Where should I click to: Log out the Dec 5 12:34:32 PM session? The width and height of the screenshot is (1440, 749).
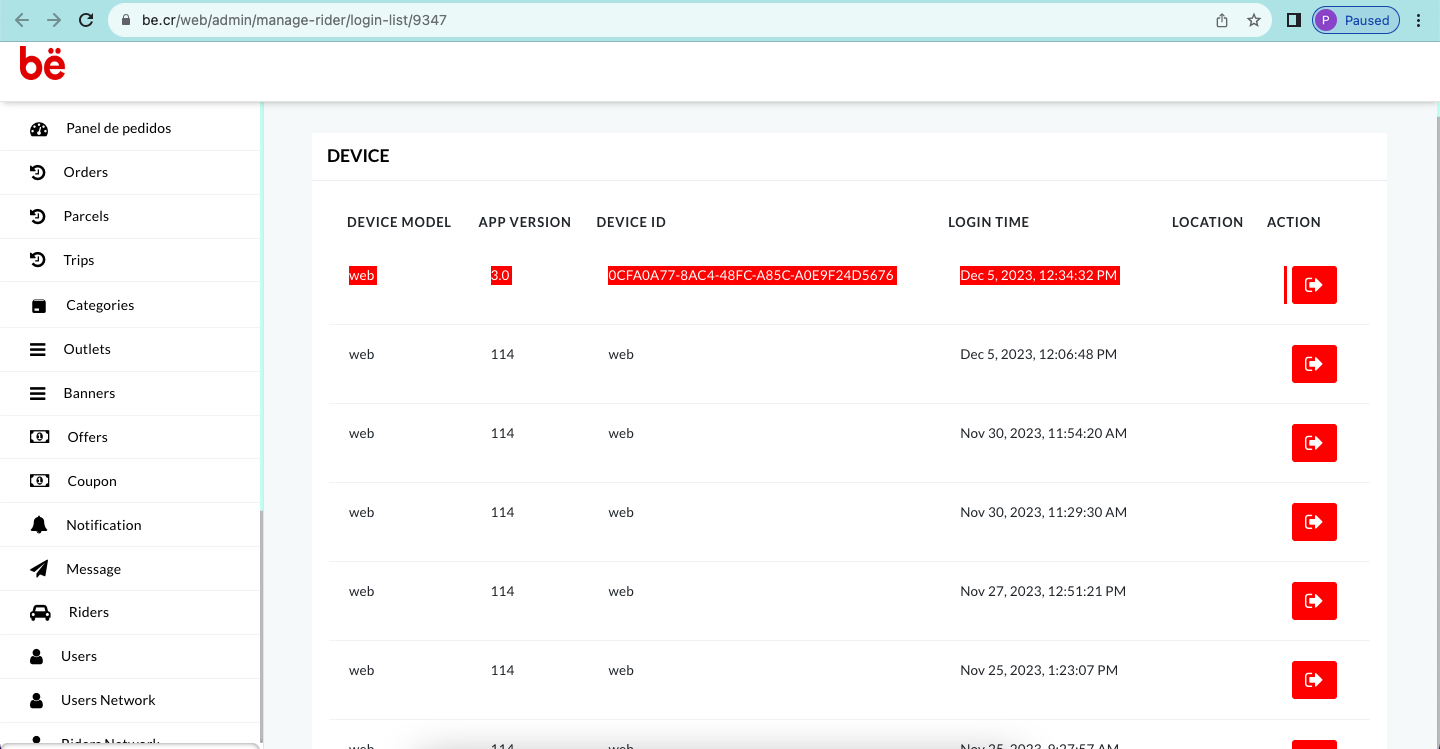click(x=1314, y=285)
